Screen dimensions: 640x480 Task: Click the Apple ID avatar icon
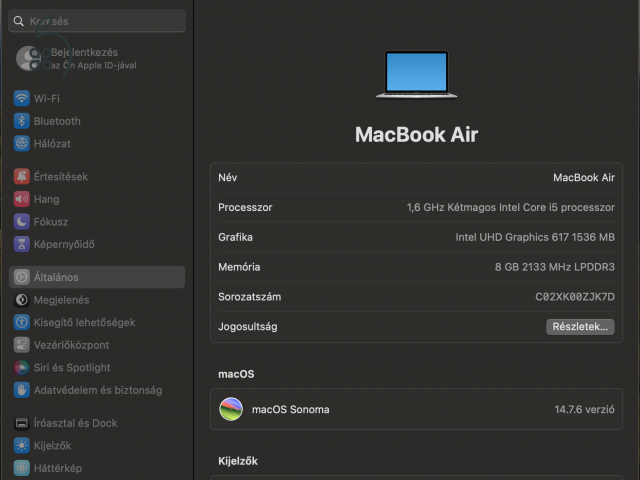click(x=29, y=58)
